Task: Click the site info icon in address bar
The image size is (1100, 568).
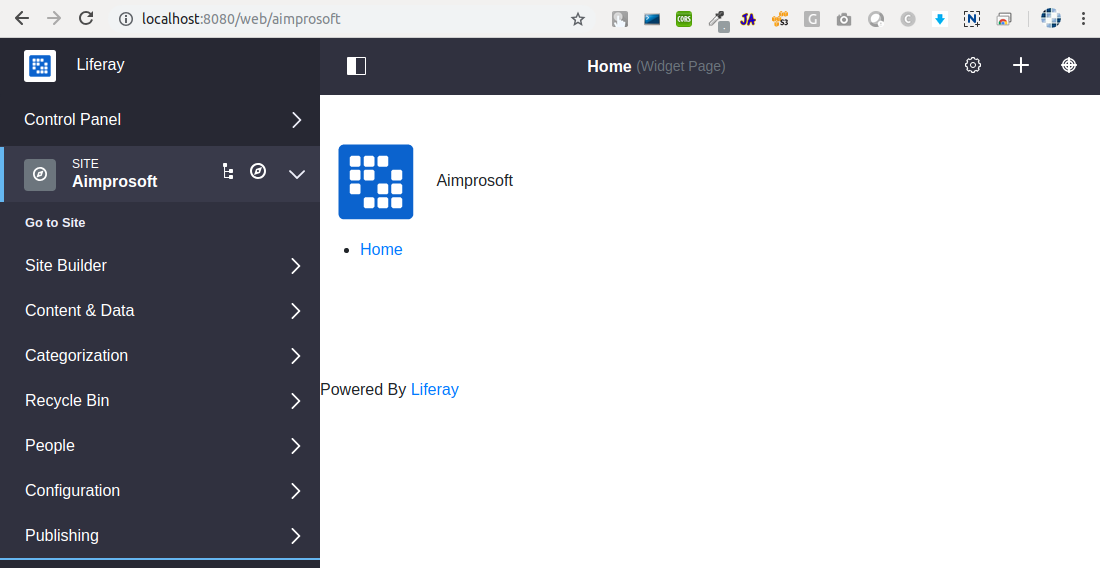Action: (126, 19)
